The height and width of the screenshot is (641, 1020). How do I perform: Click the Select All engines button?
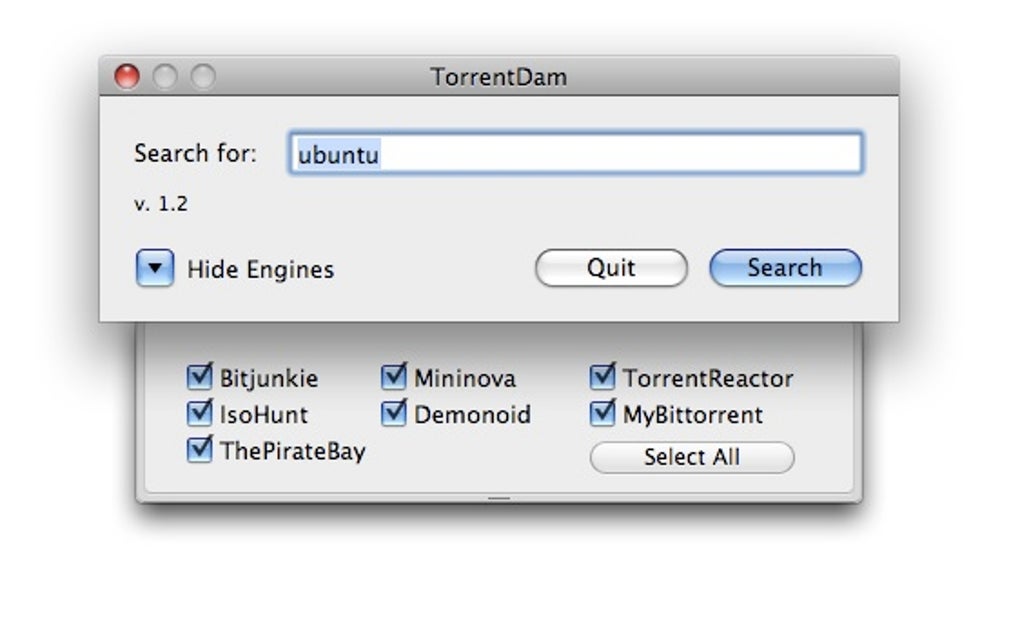click(691, 457)
